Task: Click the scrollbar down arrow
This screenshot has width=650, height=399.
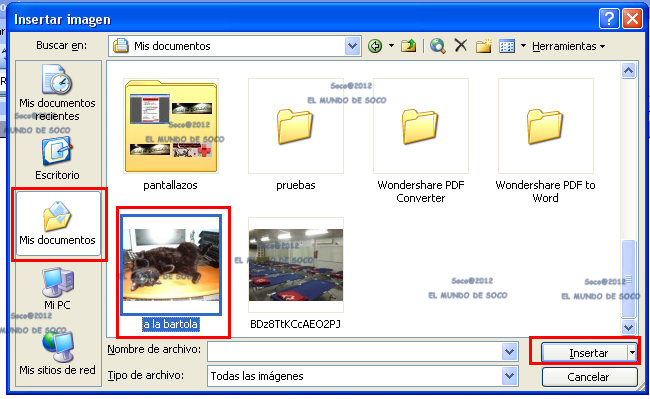Action: tap(628, 327)
